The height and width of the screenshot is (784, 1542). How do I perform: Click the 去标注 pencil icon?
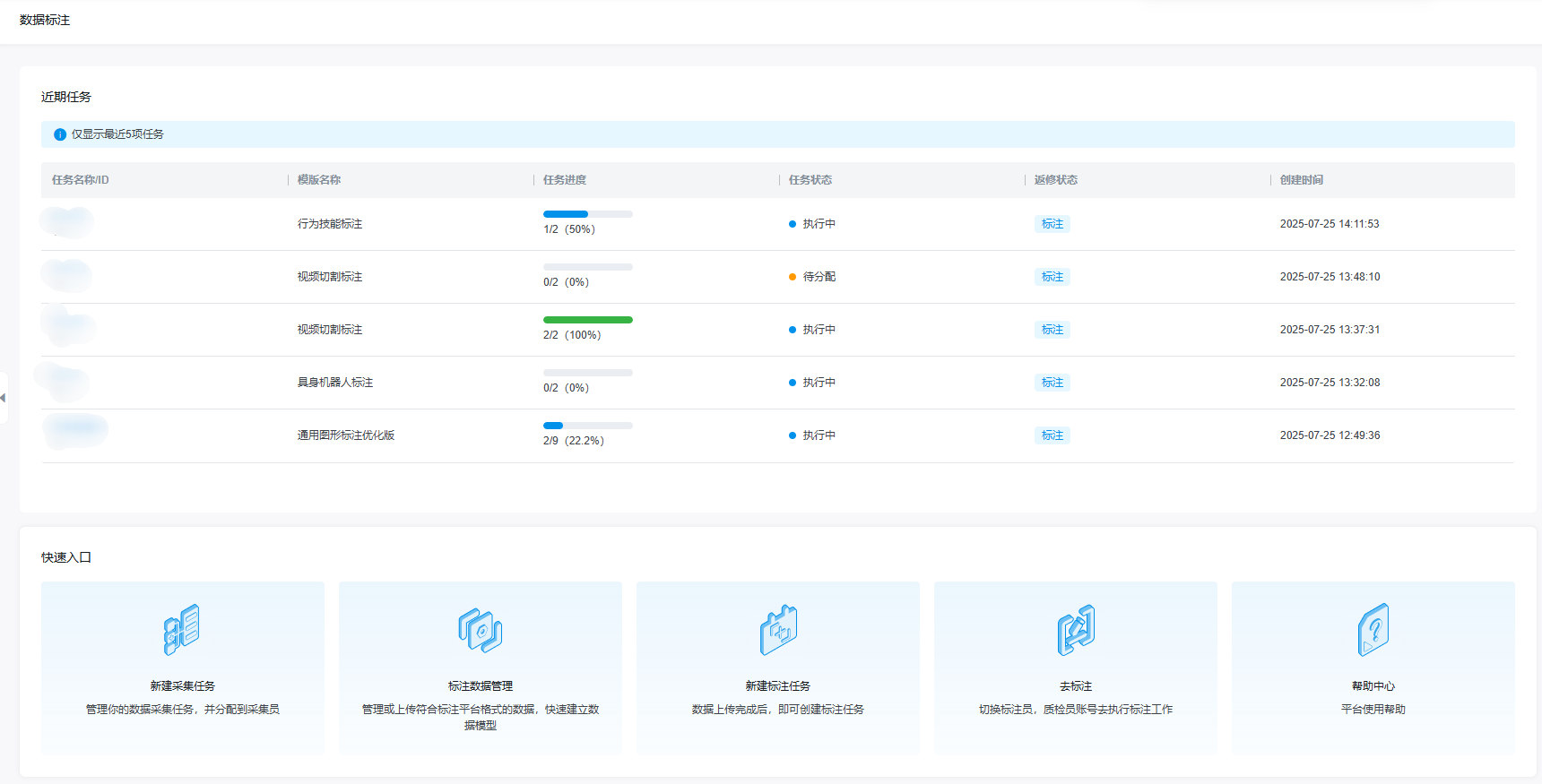1076,629
